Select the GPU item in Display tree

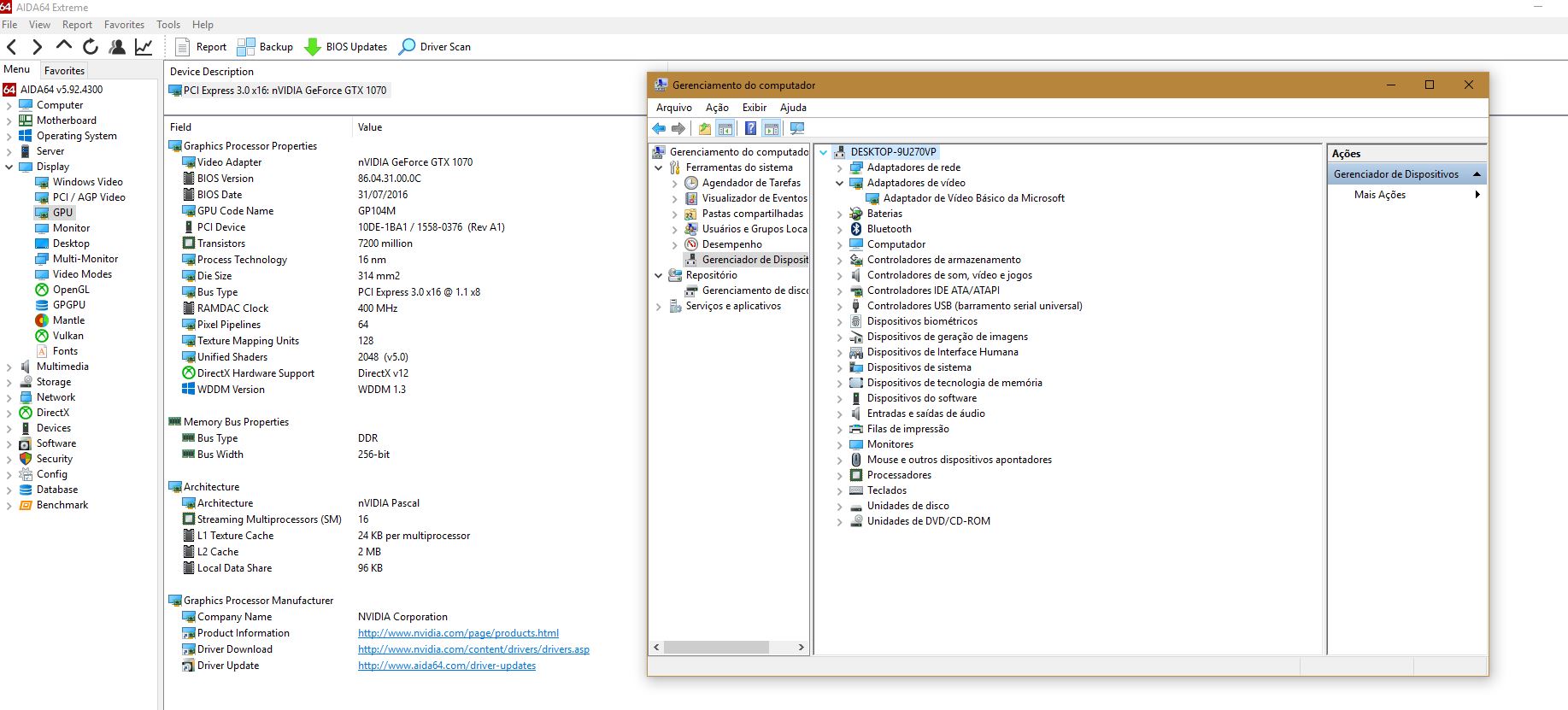pyautogui.click(x=62, y=213)
